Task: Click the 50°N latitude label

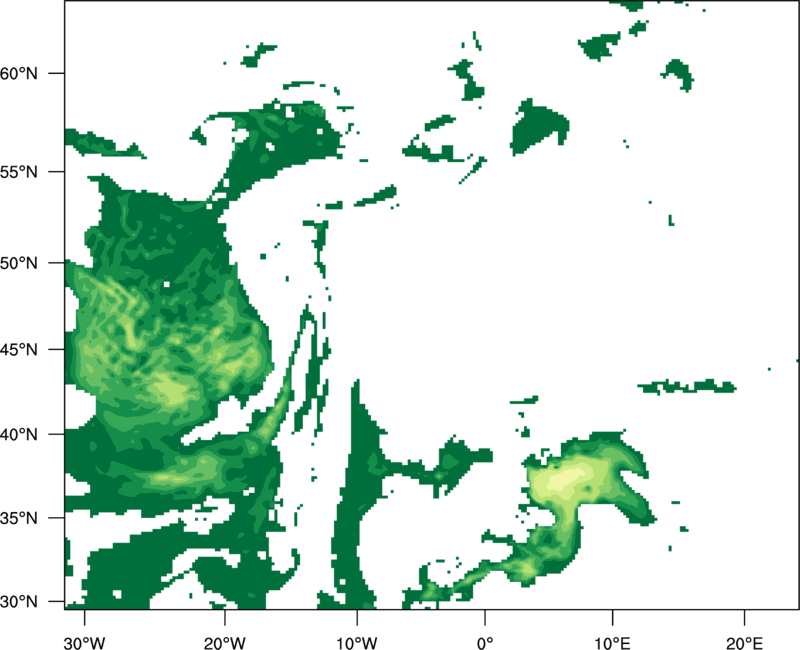Action: [19, 263]
